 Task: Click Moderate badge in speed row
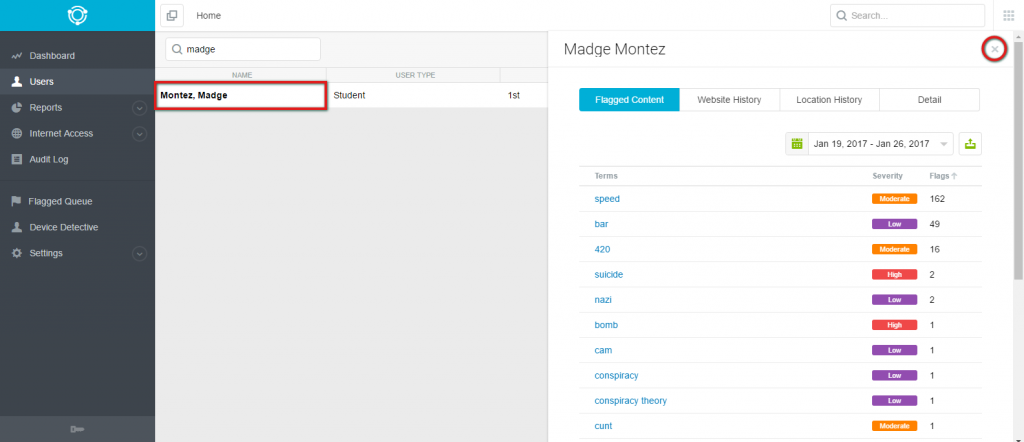pos(894,199)
